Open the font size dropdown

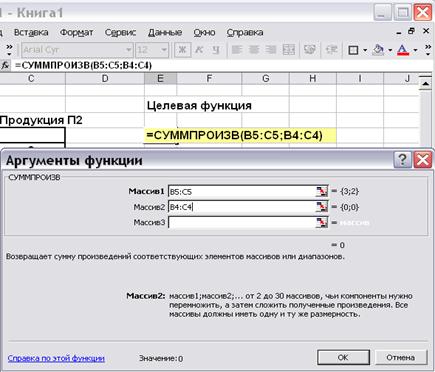(x=164, y=50)
